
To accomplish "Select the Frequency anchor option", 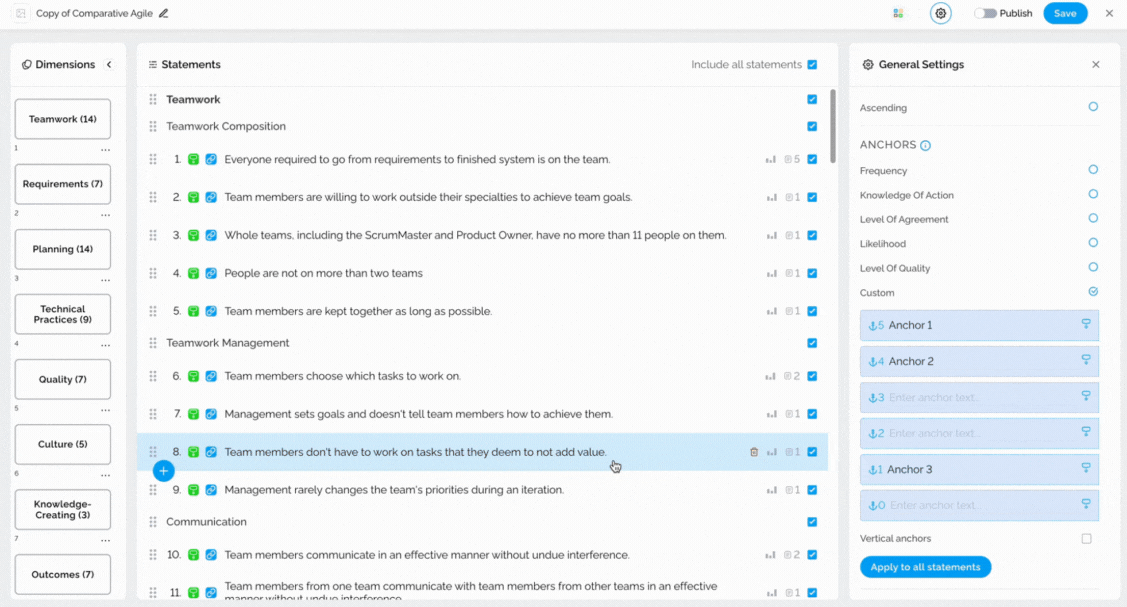I will (1092, 170).
